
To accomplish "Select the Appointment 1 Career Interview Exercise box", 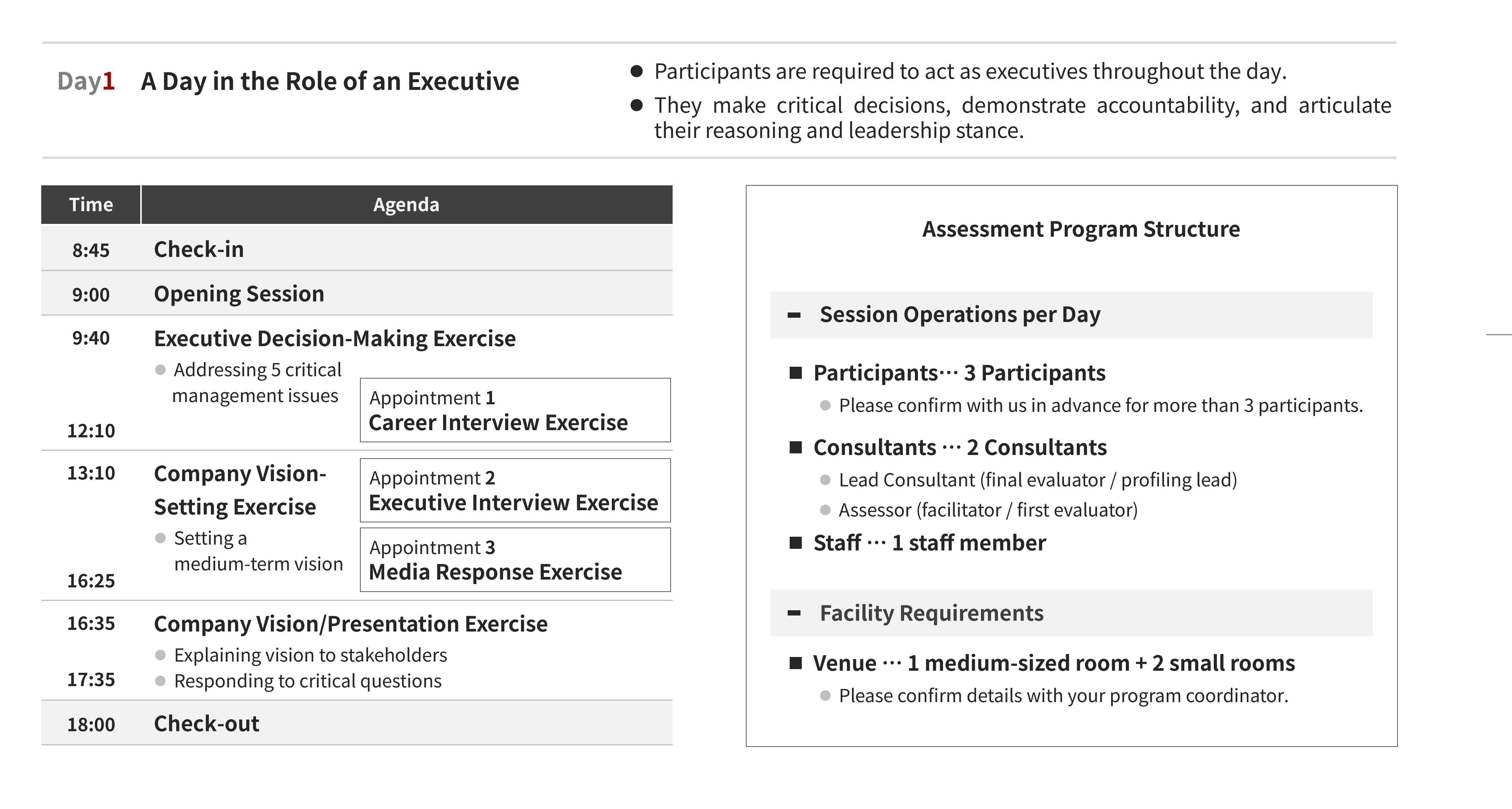I will click(x=515, y=410).
